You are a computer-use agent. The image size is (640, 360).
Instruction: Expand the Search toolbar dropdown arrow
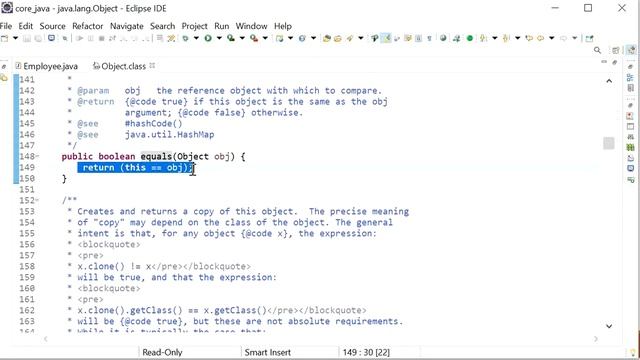(x=361, y=38)
